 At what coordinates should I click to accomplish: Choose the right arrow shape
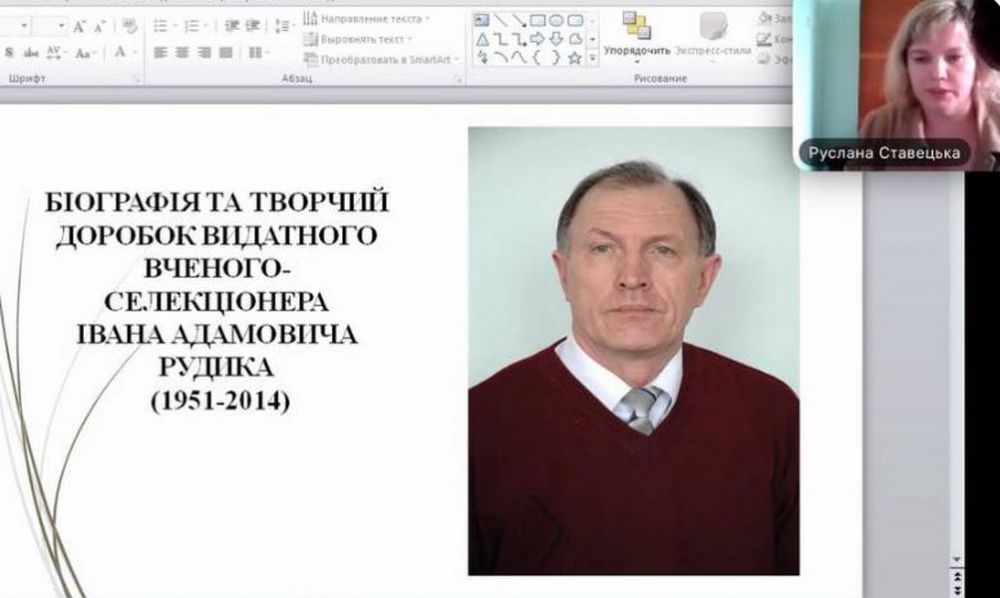pos(537,39)
